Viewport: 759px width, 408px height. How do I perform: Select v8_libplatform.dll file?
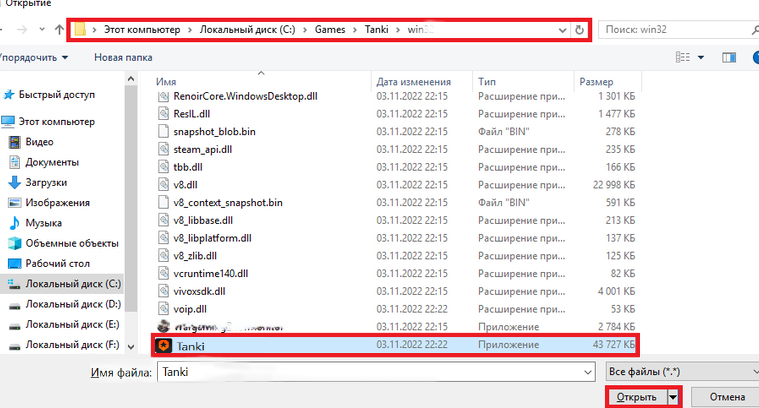pos(213,238)
